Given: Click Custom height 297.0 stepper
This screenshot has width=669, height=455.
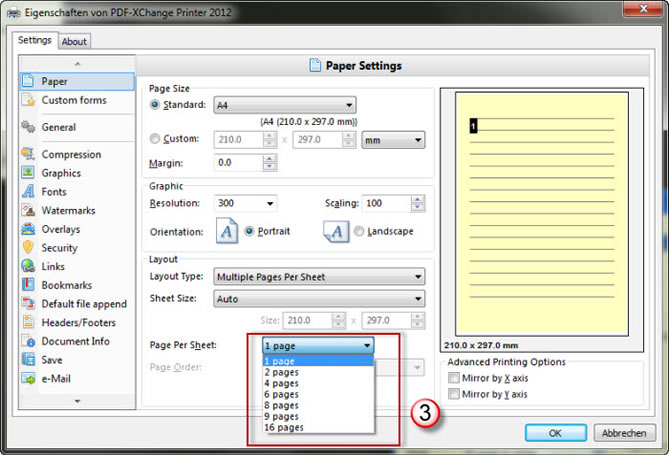Looking at the screenshot, I should click(349, 140).
